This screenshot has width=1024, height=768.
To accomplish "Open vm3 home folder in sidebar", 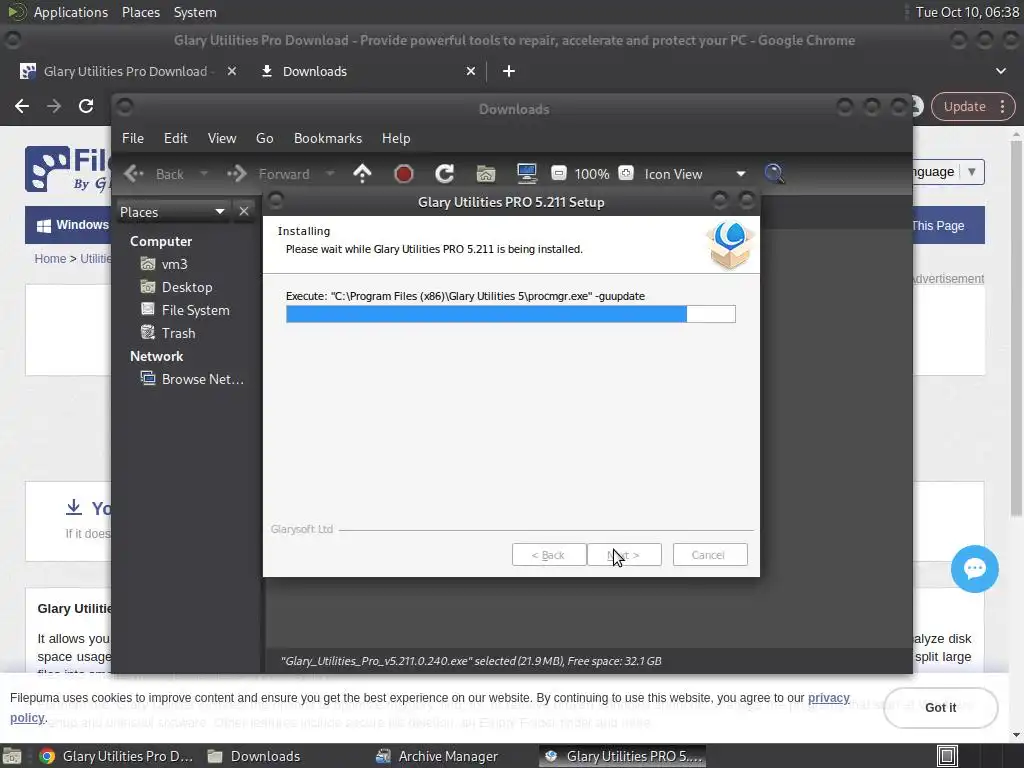I will [165, 264].
